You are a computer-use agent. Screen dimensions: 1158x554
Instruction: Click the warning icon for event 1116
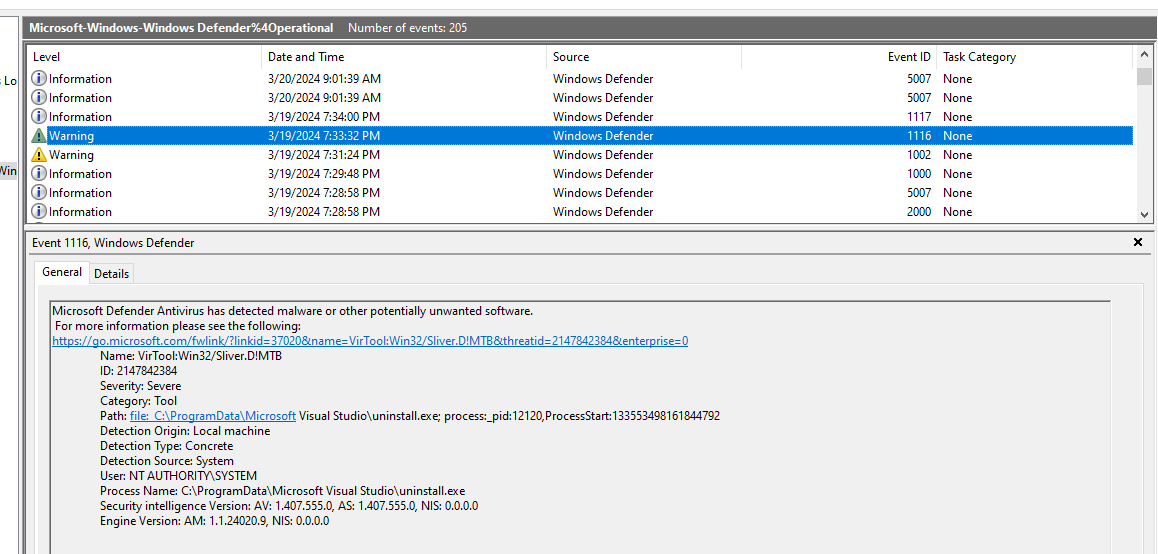click(x=39, y=136)
